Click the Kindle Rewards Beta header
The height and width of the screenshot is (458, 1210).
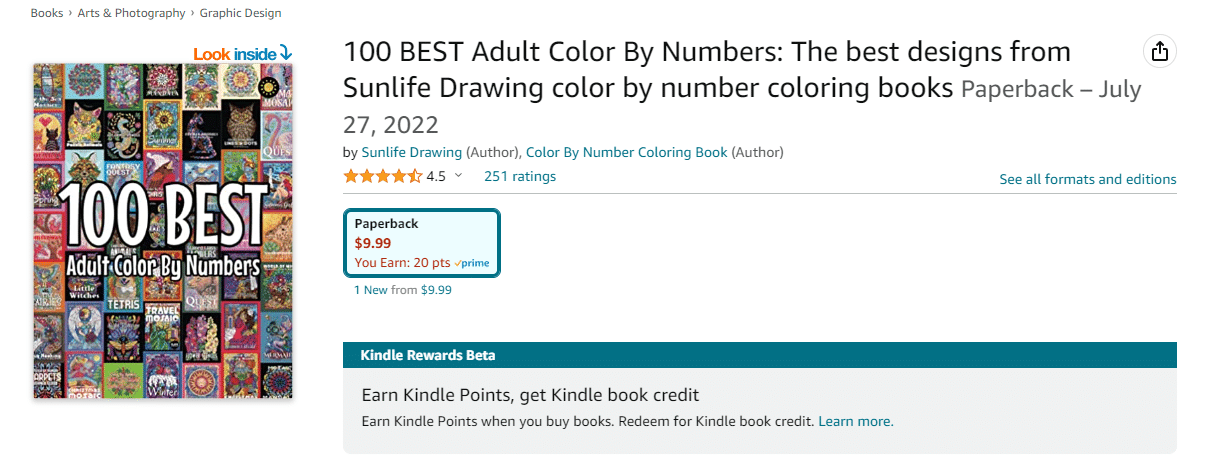click(x=760, y=355)
